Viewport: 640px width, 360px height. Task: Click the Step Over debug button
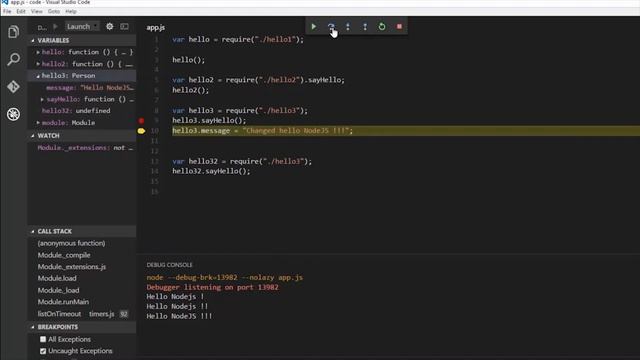tap(331, 27)
